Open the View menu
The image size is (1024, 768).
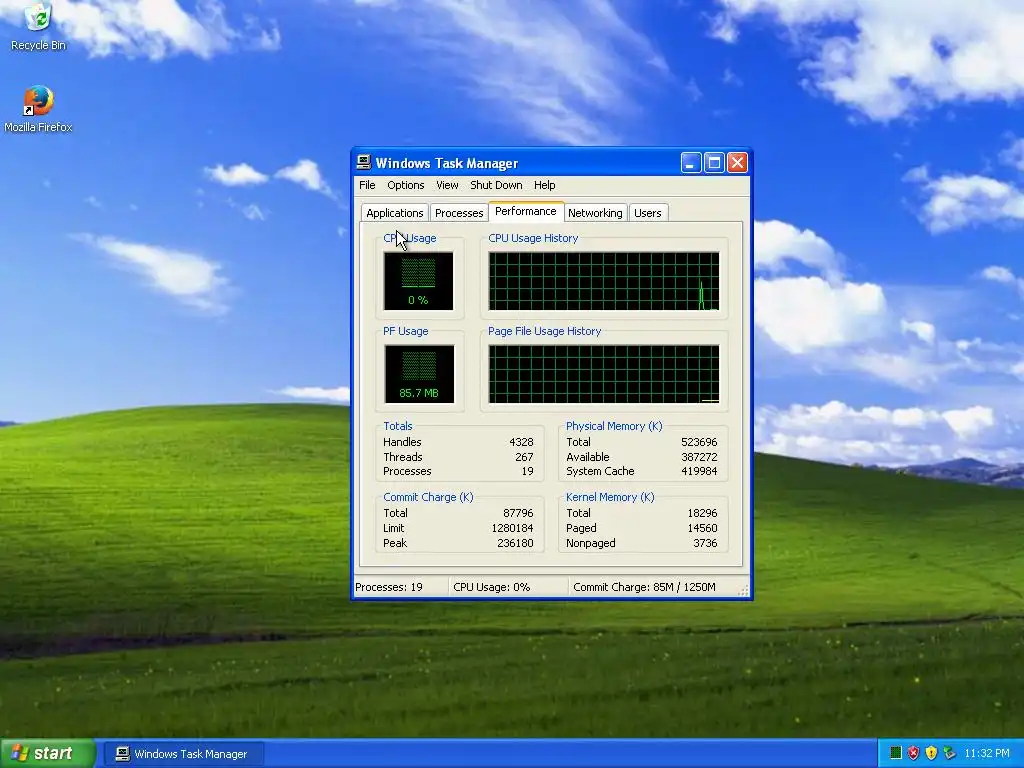click(447, 185)
